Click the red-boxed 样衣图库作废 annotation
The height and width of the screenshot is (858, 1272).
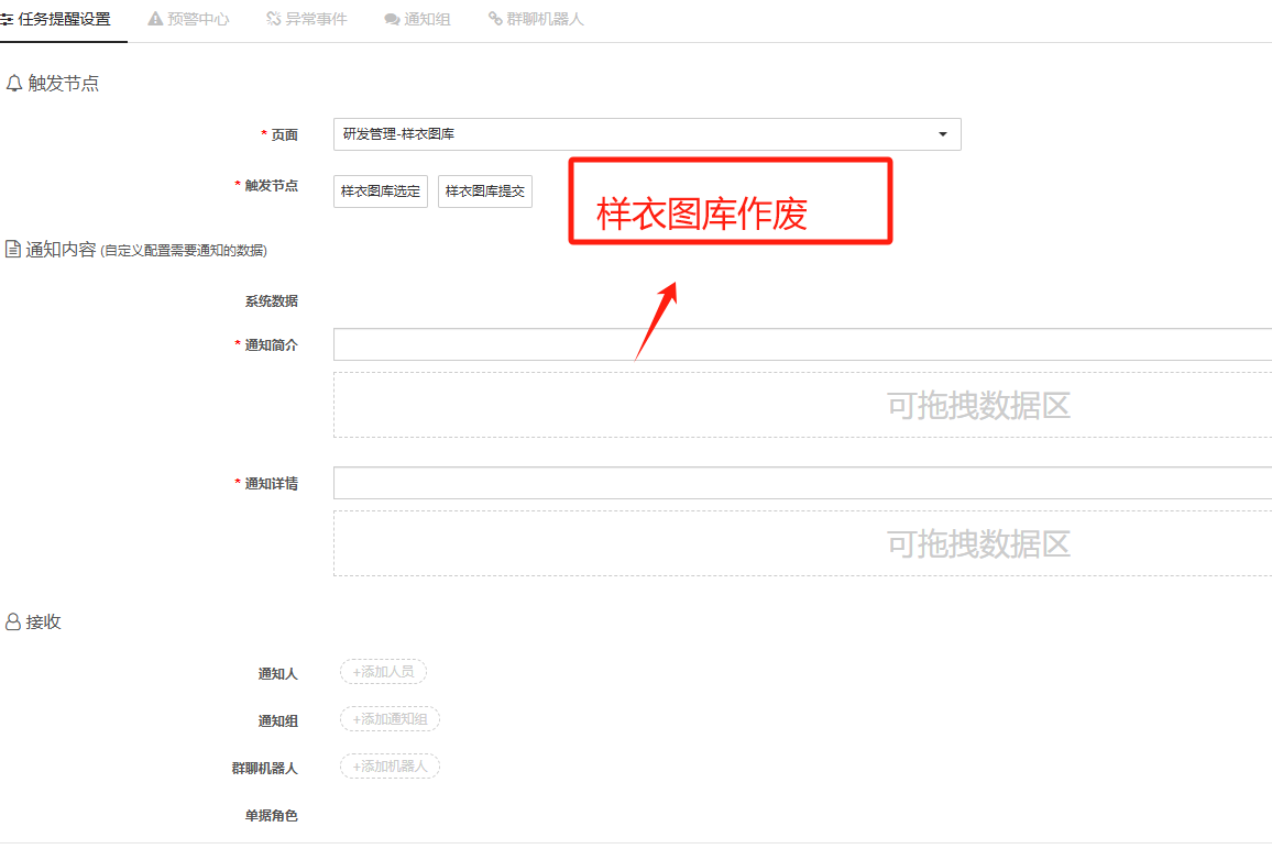730,201
